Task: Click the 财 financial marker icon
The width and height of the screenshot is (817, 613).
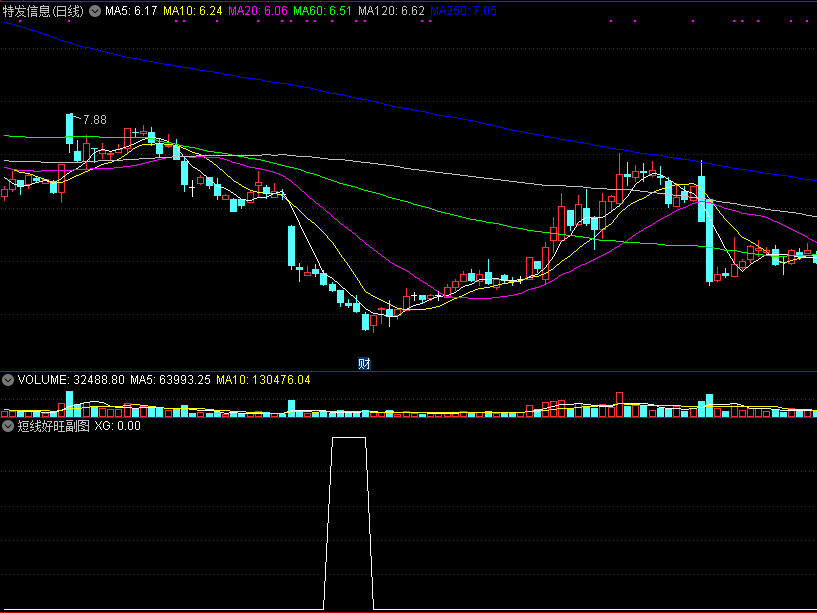Action: point(364,363)
